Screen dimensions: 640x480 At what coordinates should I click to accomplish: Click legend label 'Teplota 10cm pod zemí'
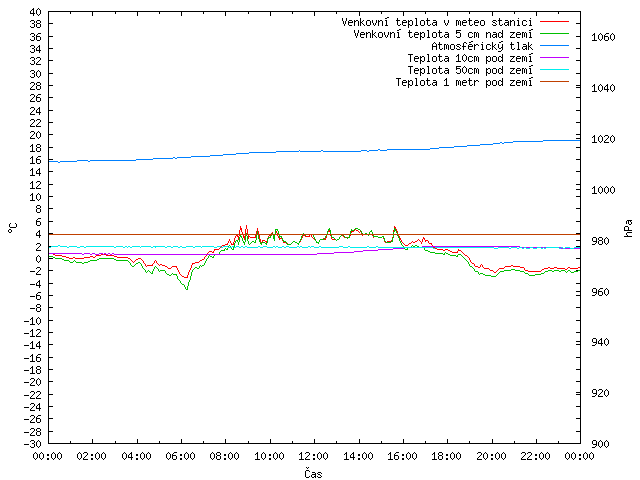click(x=470, y=58)
